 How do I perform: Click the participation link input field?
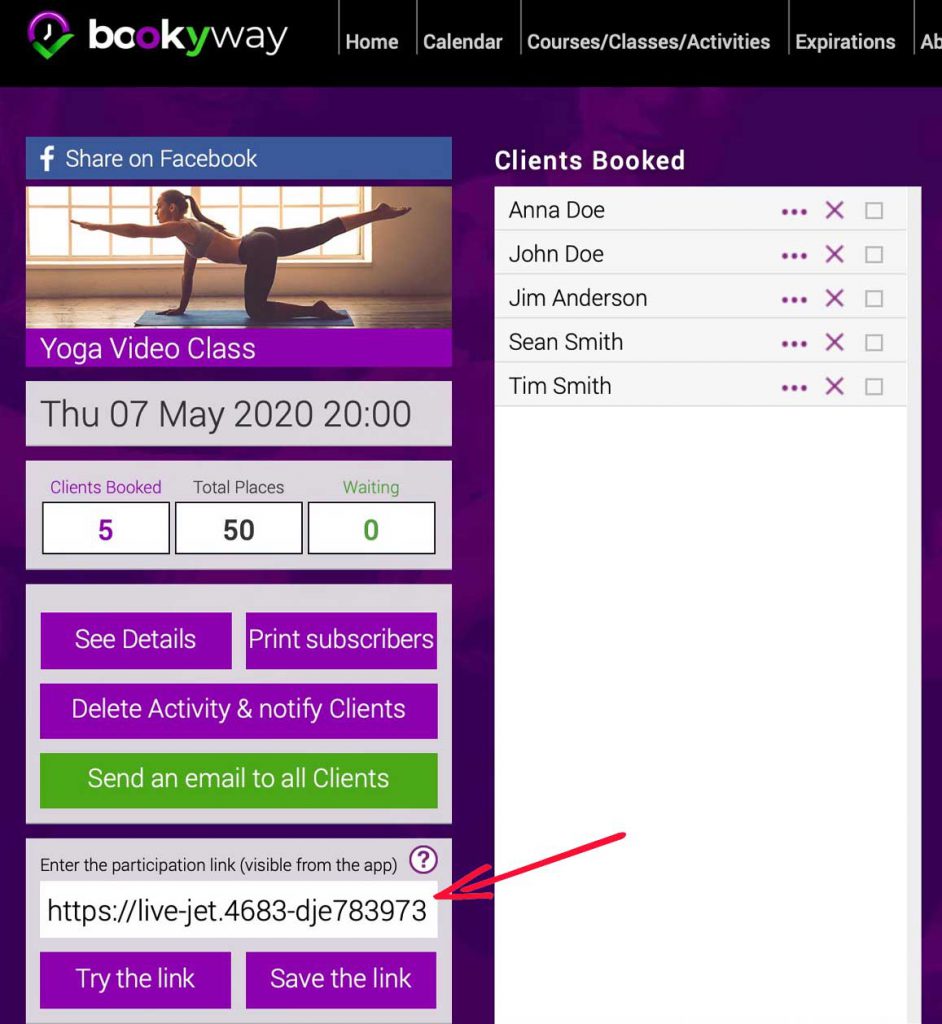point(238,910)
